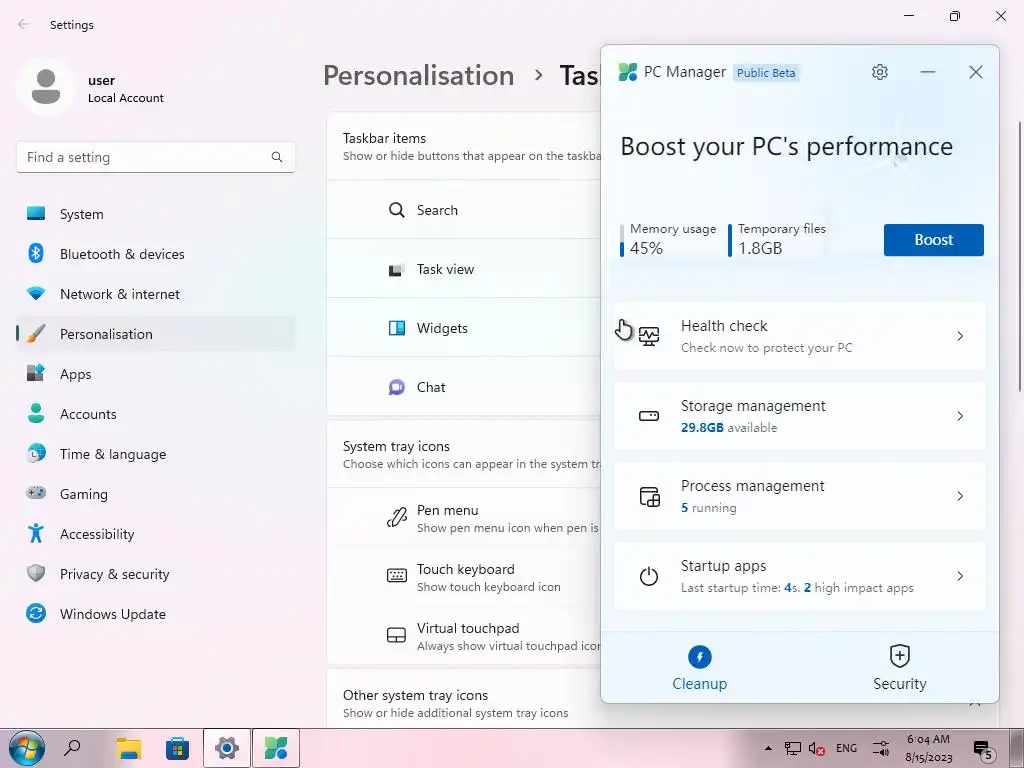The image size is (1024, 768).
Task: Click the Pen menu icon
Action: tap(396, 518)
